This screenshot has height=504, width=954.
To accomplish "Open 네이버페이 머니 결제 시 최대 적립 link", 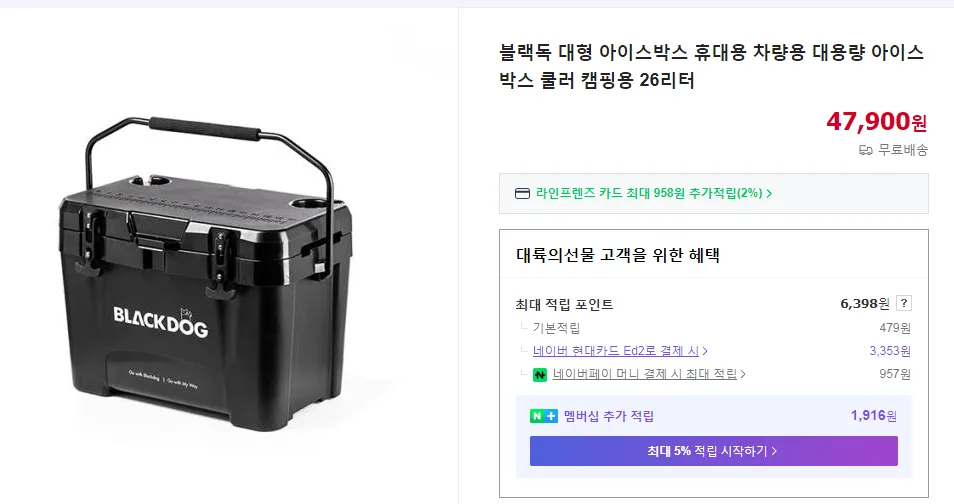I will [645, 374].
